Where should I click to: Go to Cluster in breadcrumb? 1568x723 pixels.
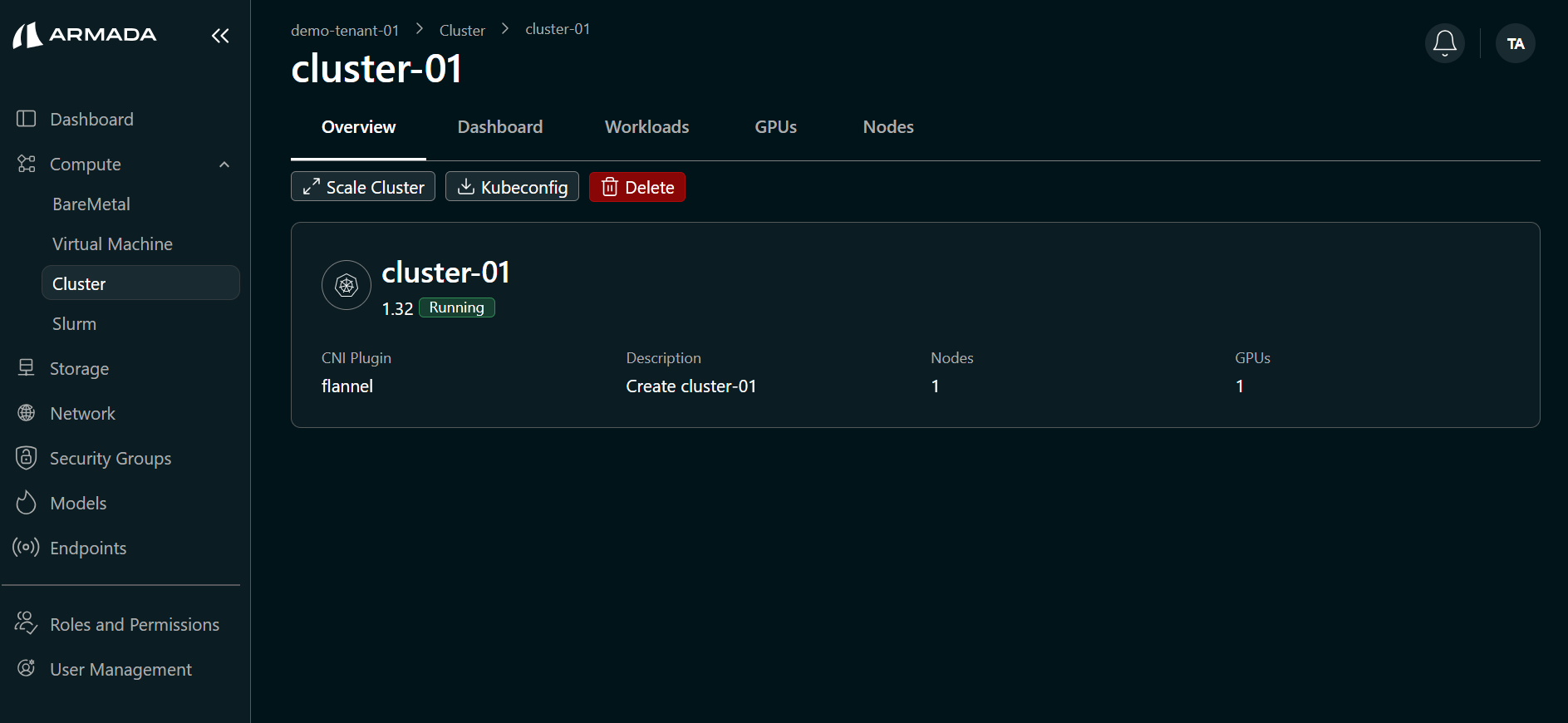(462, 31)
